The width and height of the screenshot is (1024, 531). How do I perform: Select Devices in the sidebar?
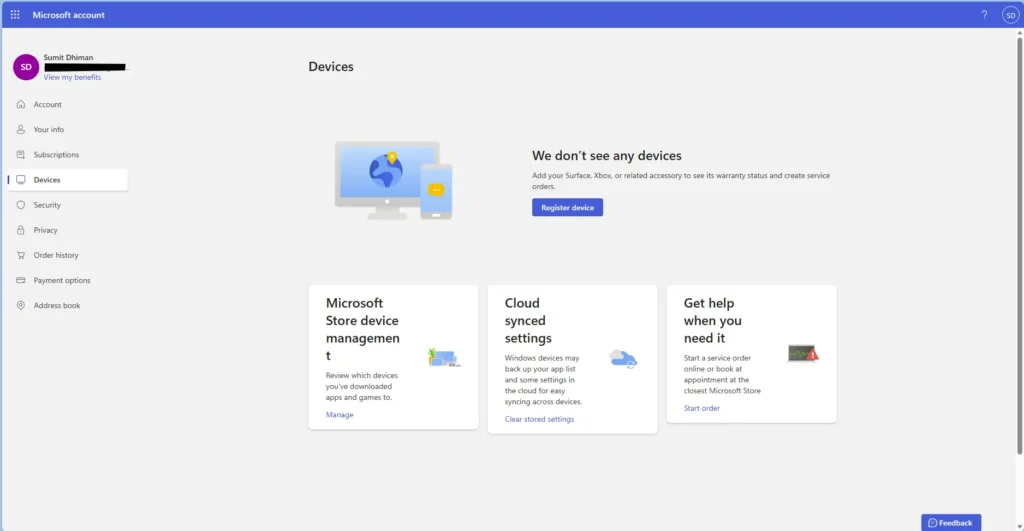[47, 180]
